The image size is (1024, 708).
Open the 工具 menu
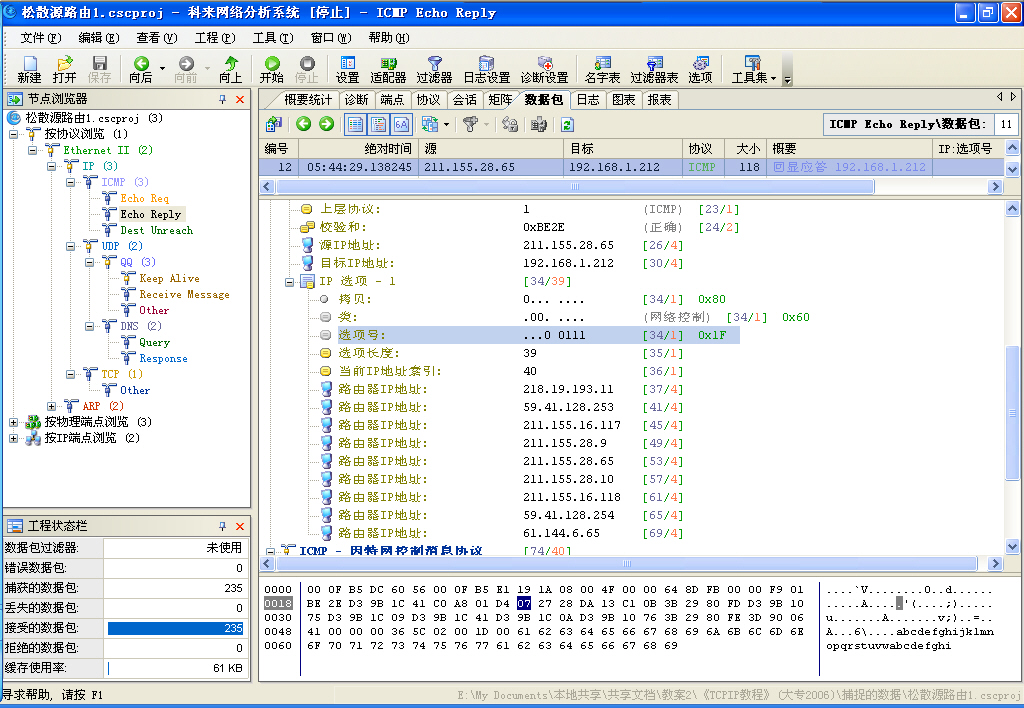[271, 38]
